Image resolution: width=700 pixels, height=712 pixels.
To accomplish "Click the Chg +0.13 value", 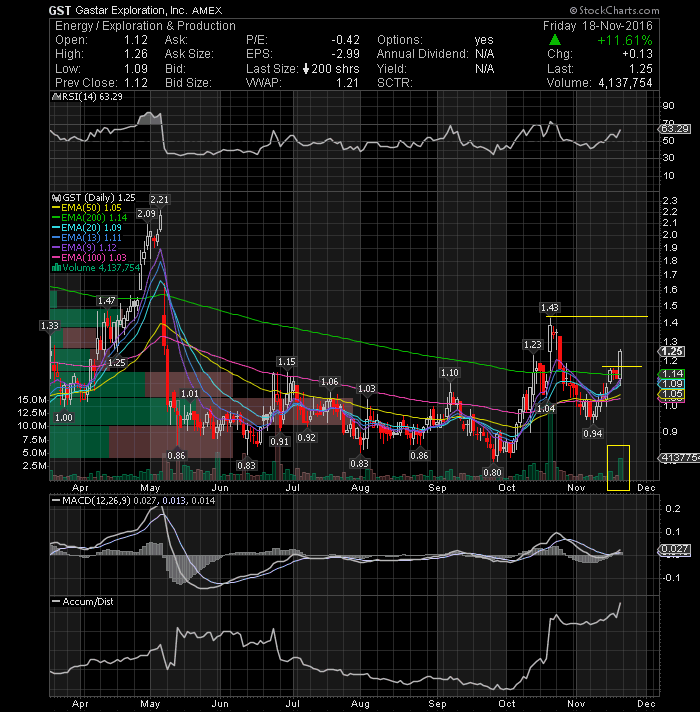I will (x=637, y=54).
